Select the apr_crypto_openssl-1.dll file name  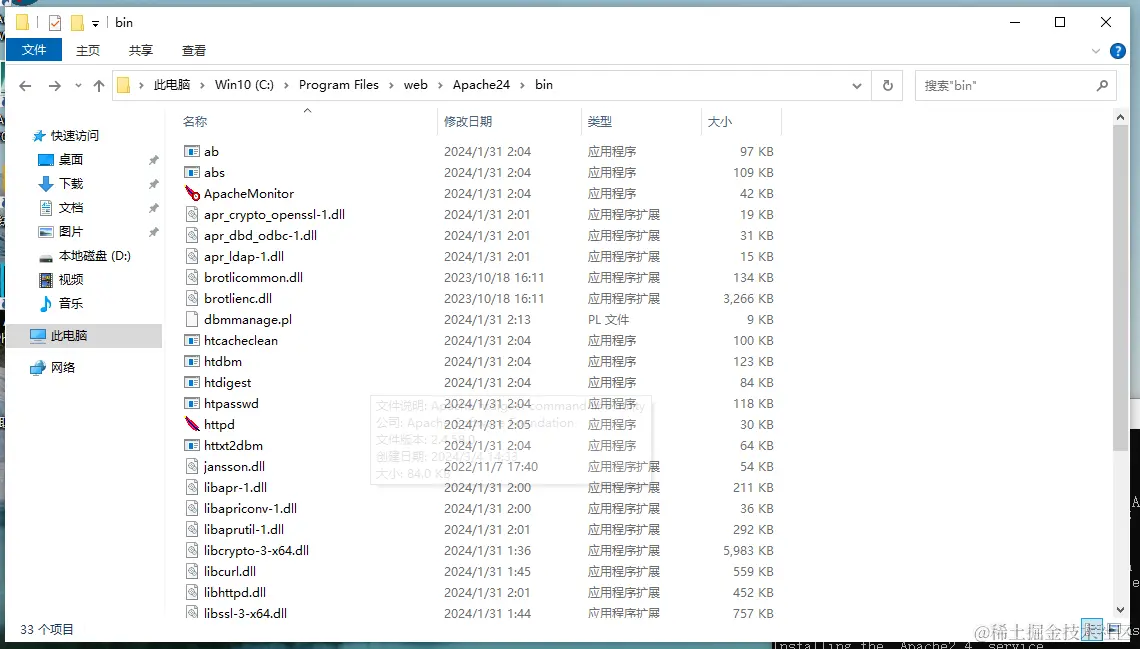[274, 214]
